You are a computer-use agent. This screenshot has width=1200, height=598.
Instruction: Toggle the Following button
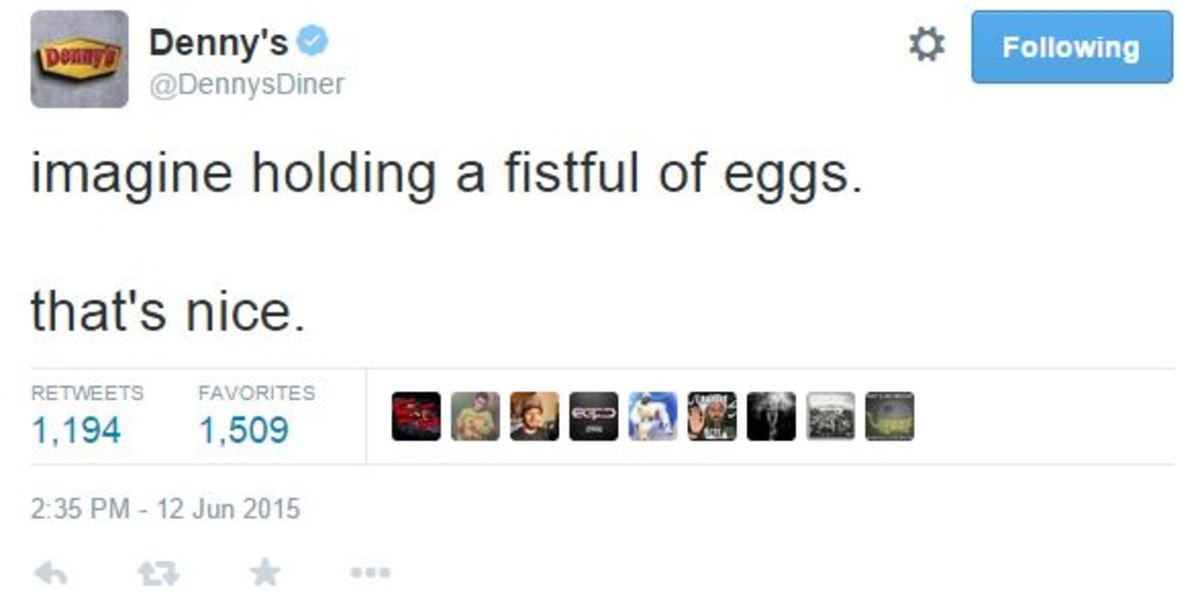1072,47
